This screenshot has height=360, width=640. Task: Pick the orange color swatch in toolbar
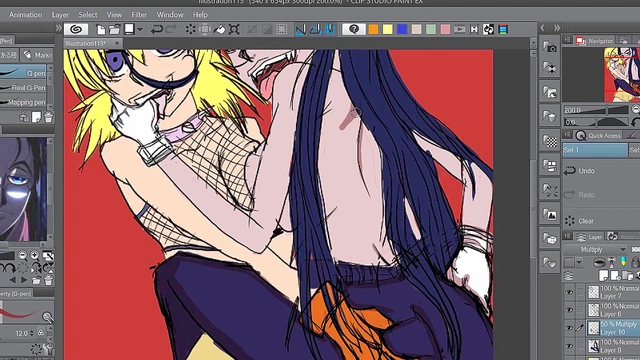click(373, 29)
